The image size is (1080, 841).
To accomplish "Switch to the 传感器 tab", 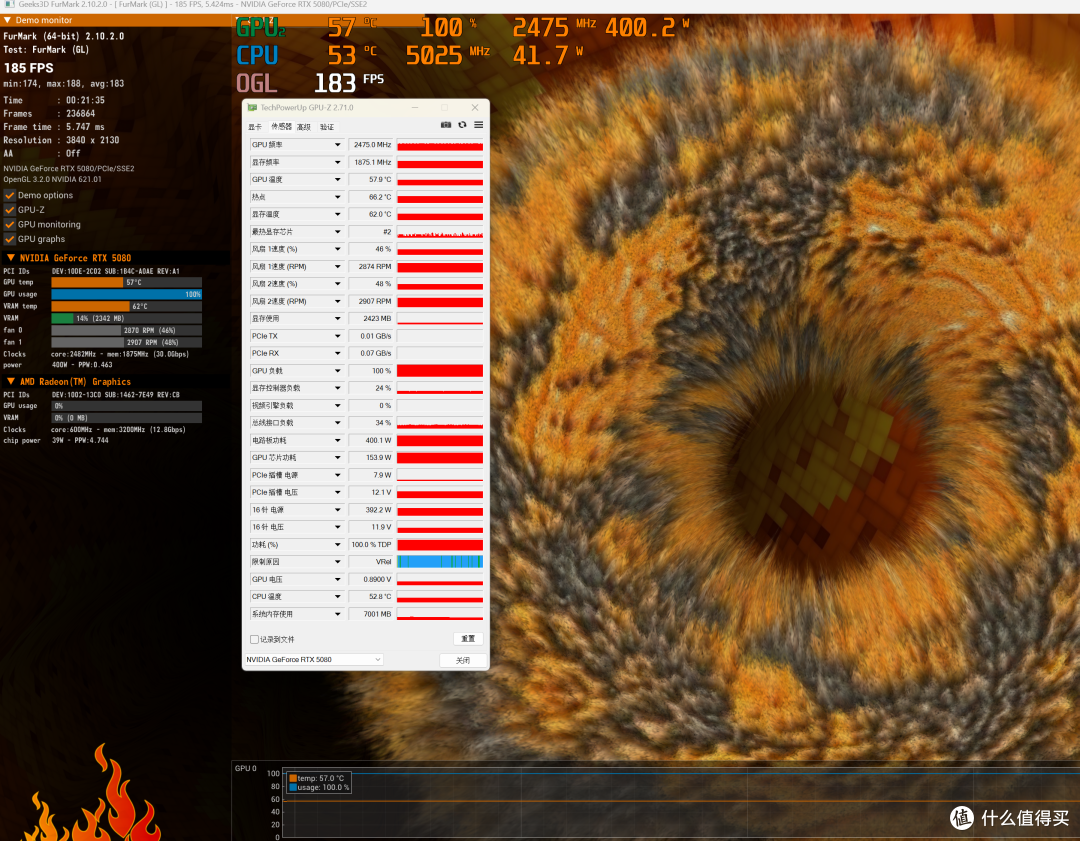I will click(281, 127).
